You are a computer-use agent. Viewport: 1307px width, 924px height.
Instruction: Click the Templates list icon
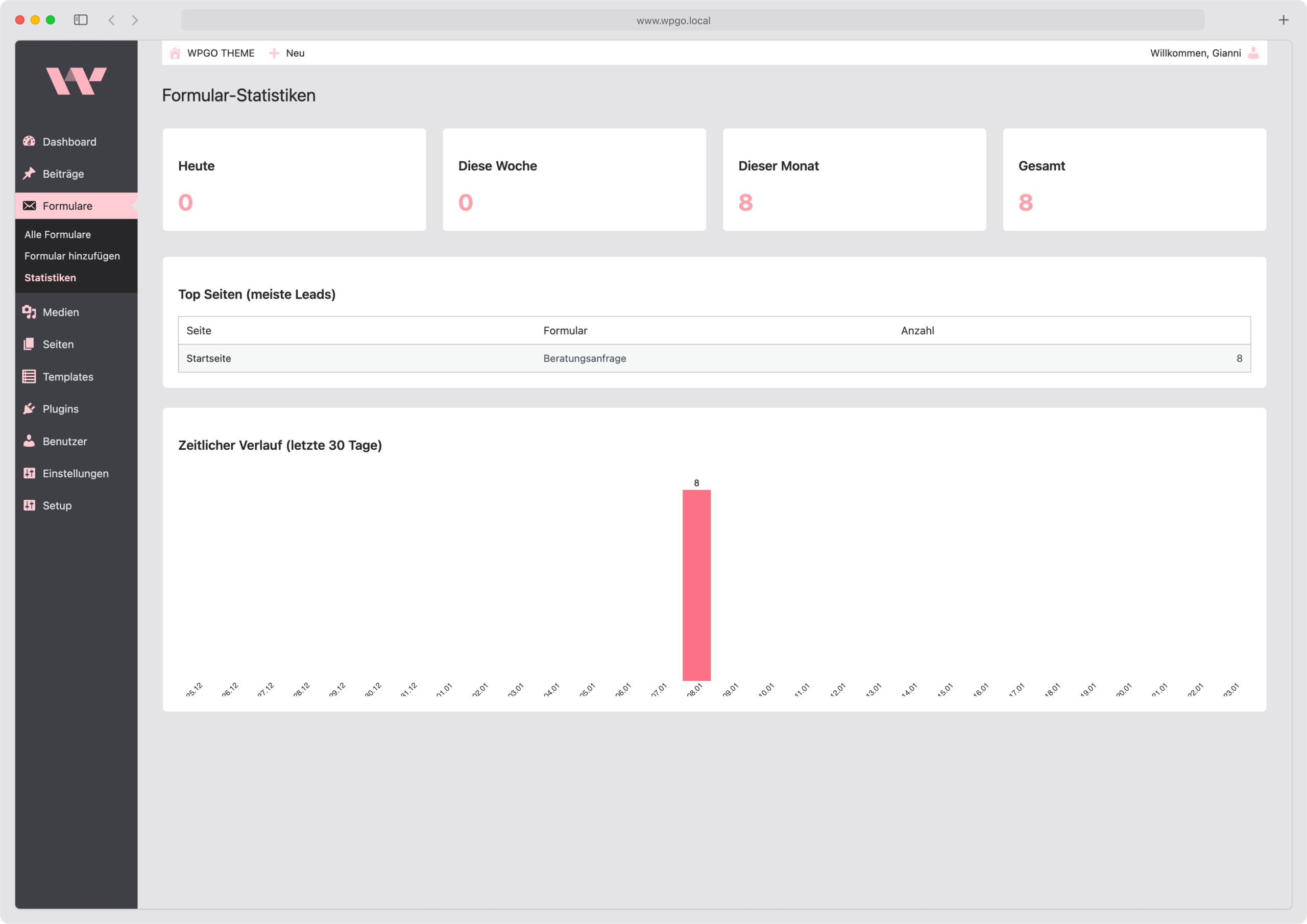coord(29,376)
